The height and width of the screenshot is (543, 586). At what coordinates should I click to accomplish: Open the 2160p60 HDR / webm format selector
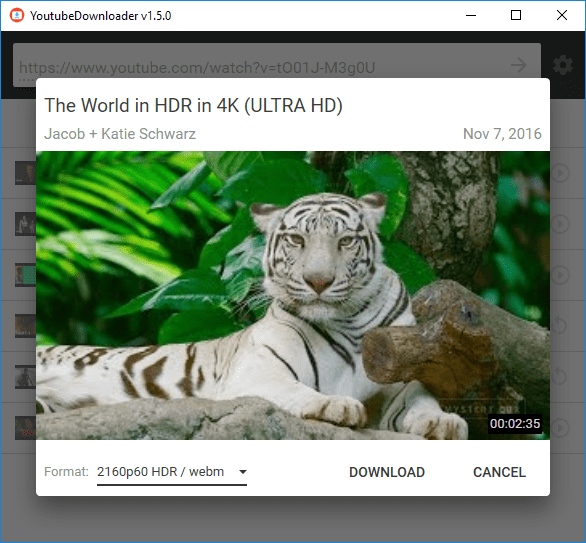tap(172, 472)
